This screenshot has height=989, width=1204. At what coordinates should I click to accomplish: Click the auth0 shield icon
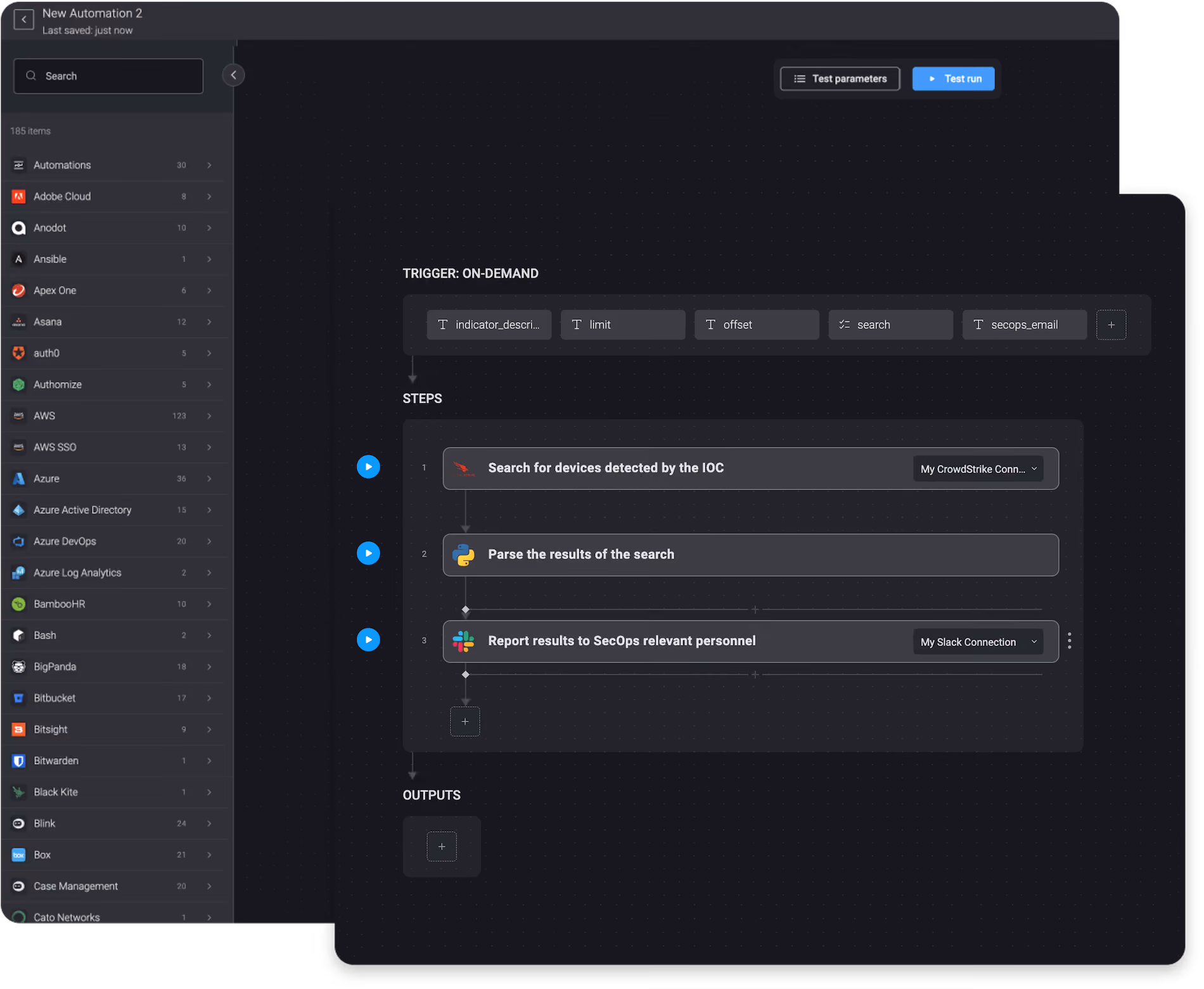click(x=19, y=353)
